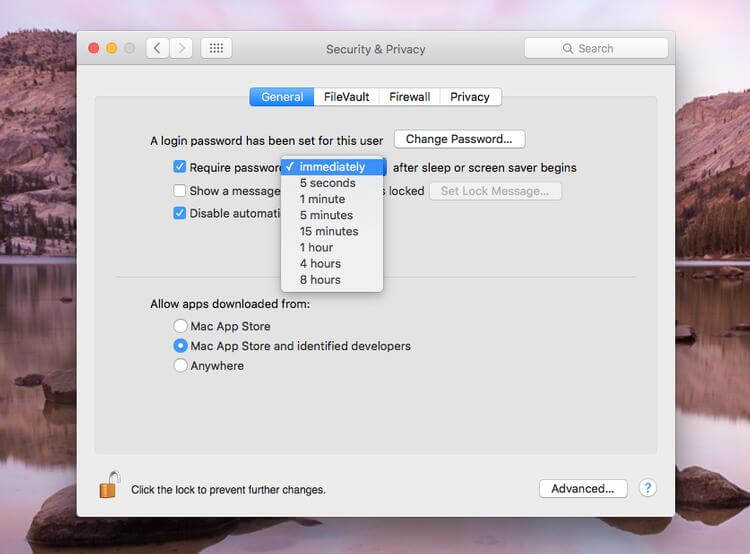Uncheck Disable automatic login checkbox
The image size is (750, 554).
179,213
